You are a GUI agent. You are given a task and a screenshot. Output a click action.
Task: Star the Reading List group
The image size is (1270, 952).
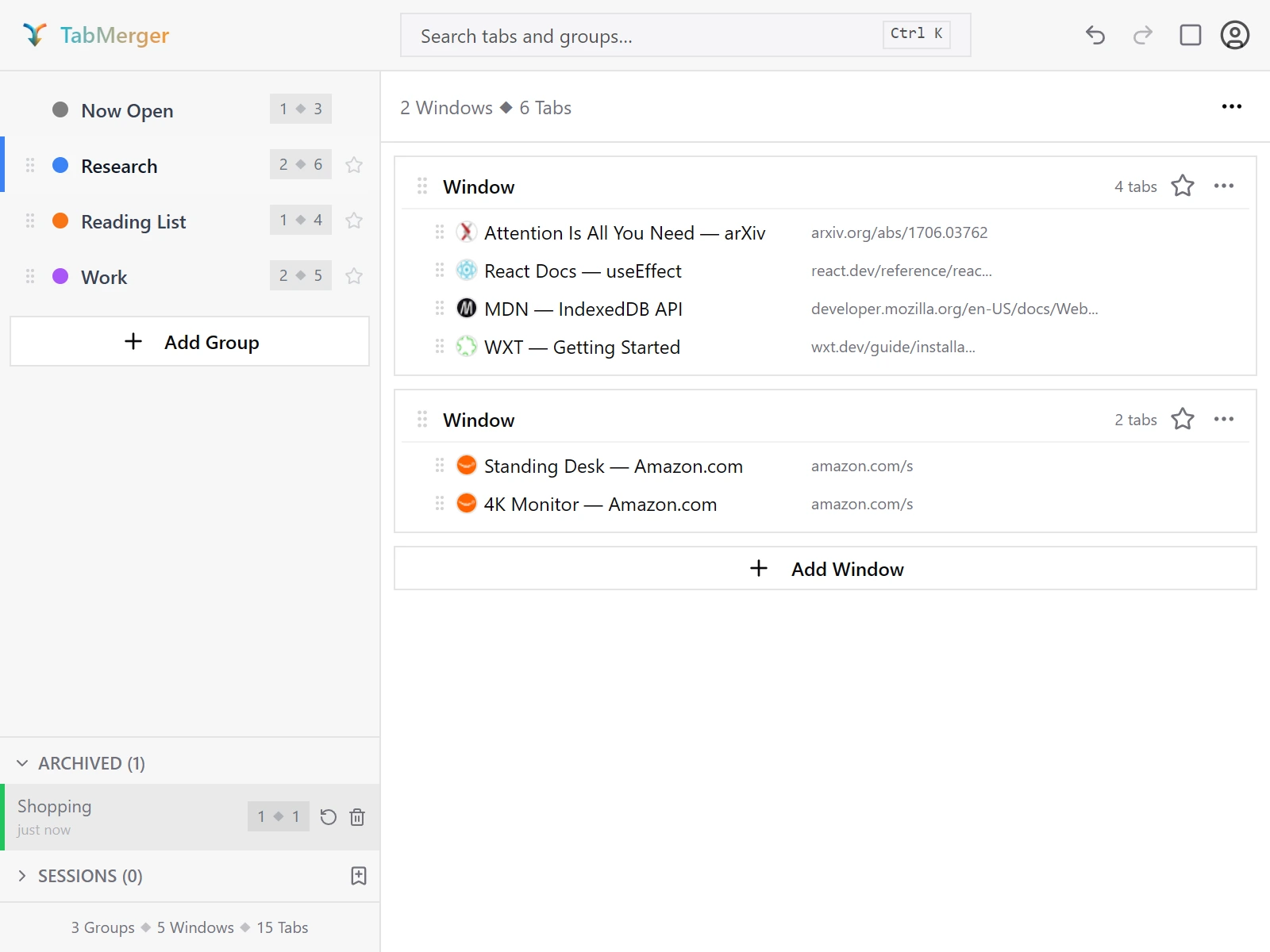click(x=354, y=221)
